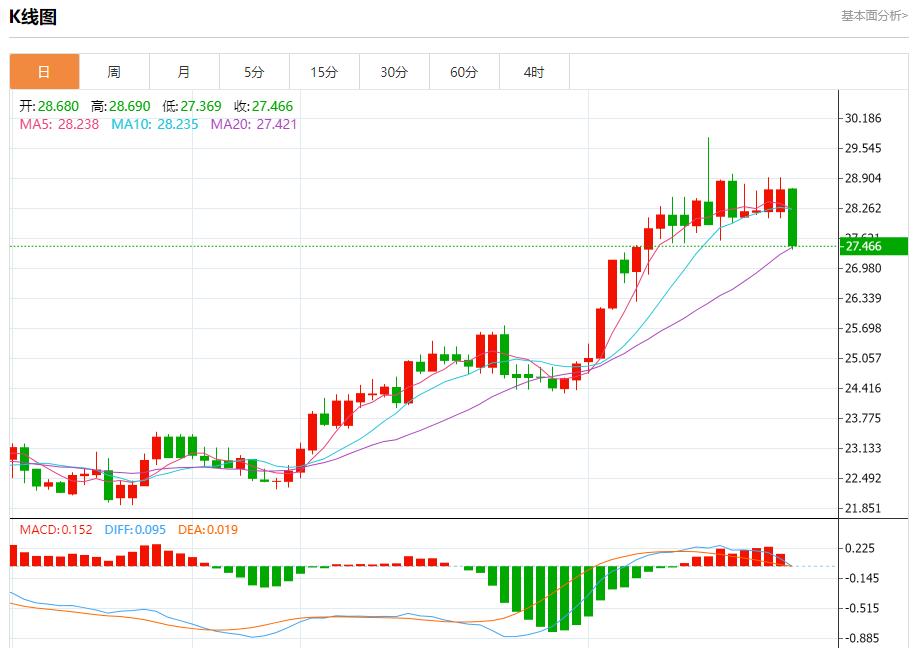Click the latest large green candlestick
The width and height of the screenshot is (916, 648).
coord(792,217)
